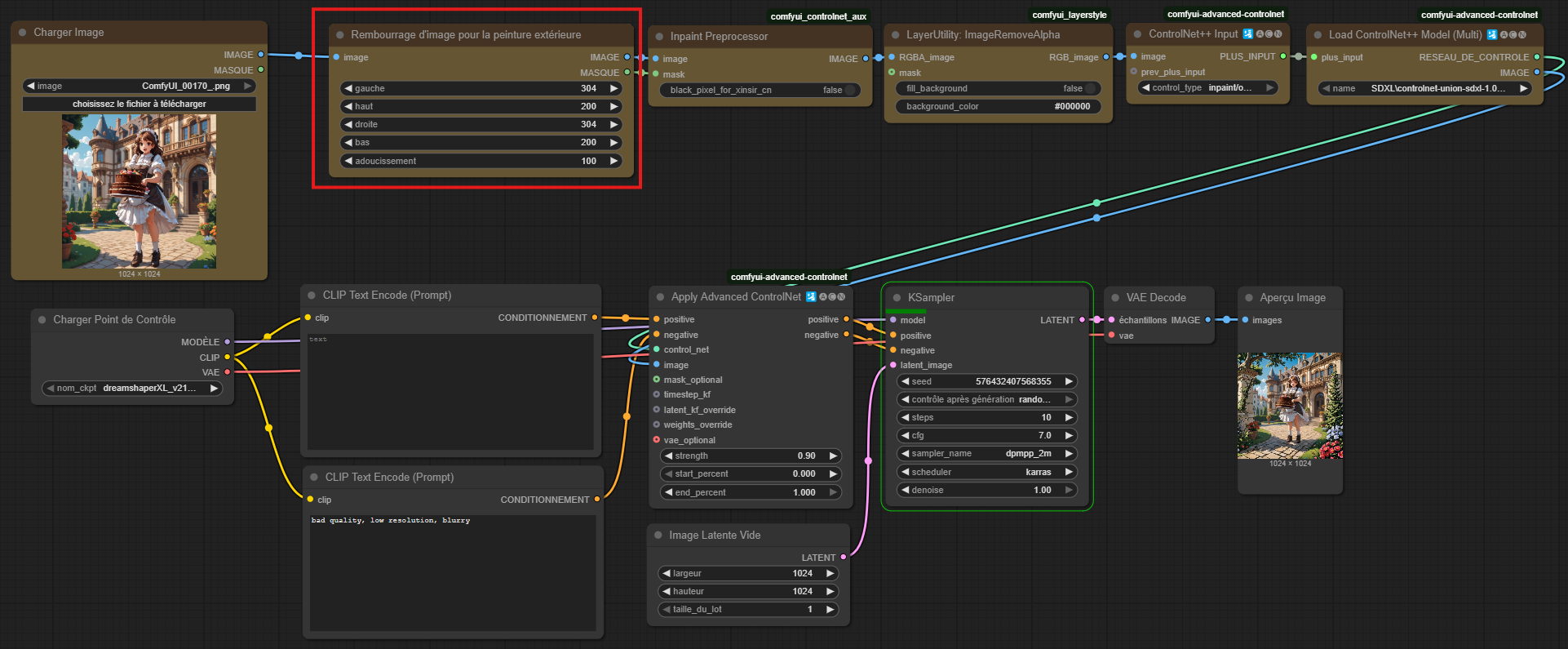
Task: Collapse the KSampler node using its title dot
Action: (x=897, y=298)
